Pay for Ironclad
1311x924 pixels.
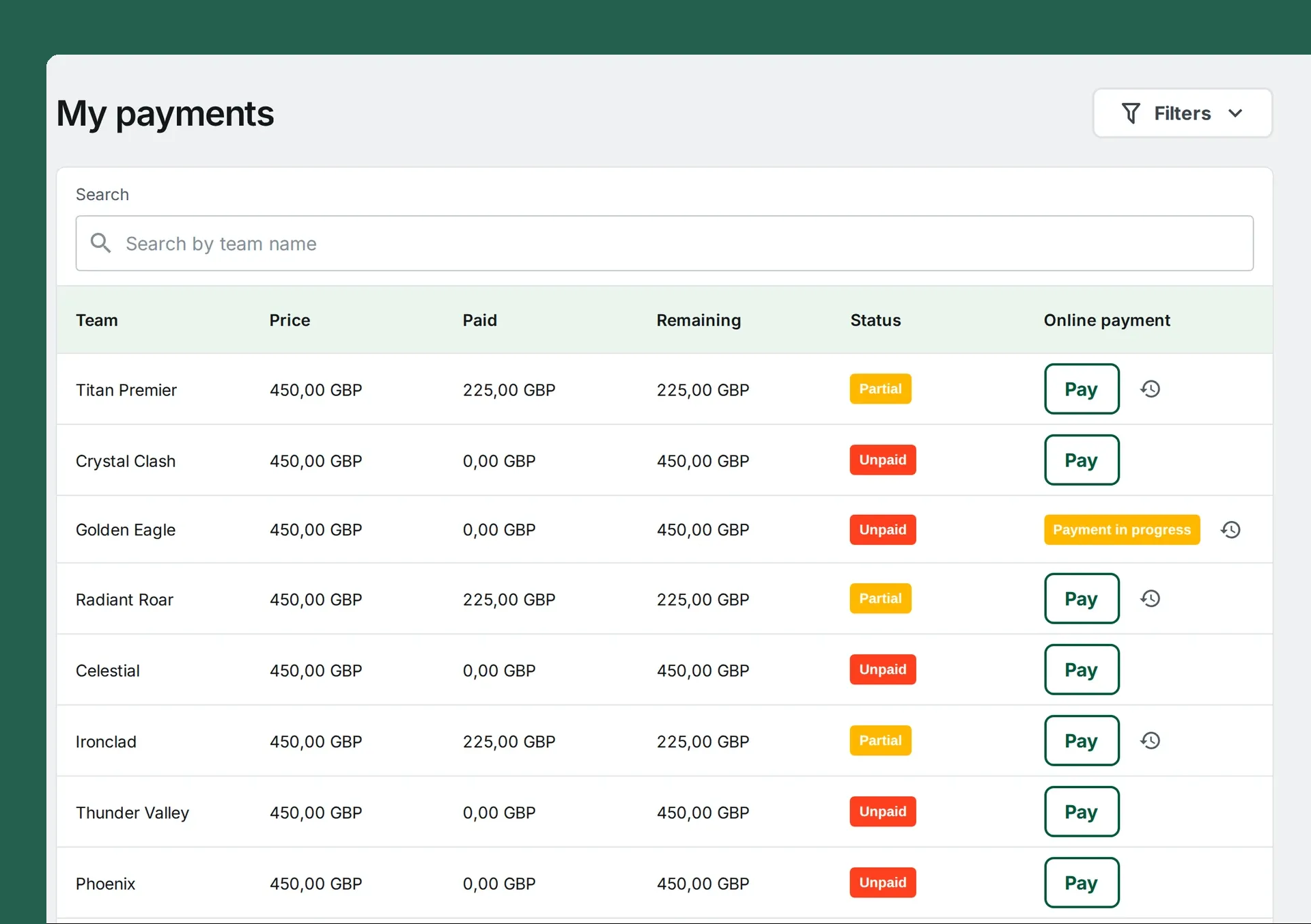(1082, 741)
